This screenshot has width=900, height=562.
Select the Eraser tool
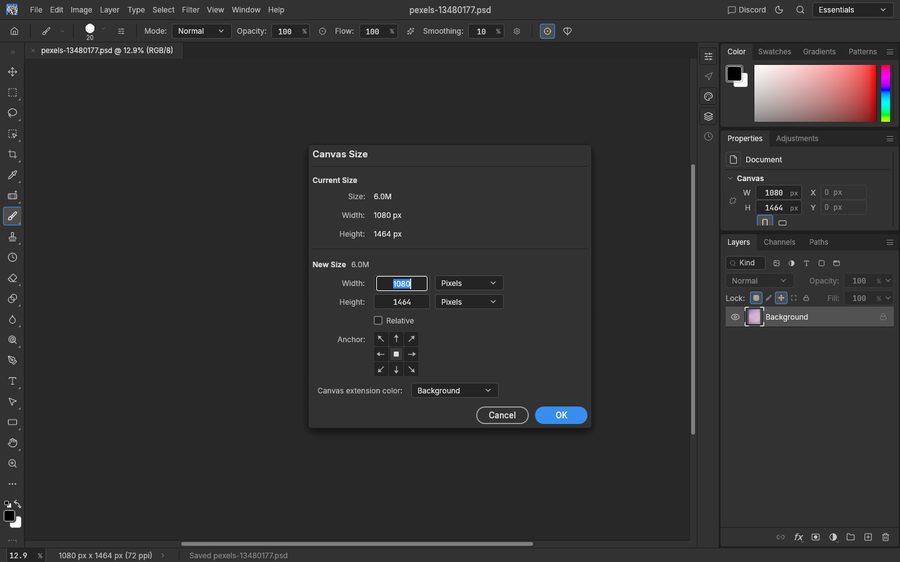pyautogui.click(x=12, y=278)
